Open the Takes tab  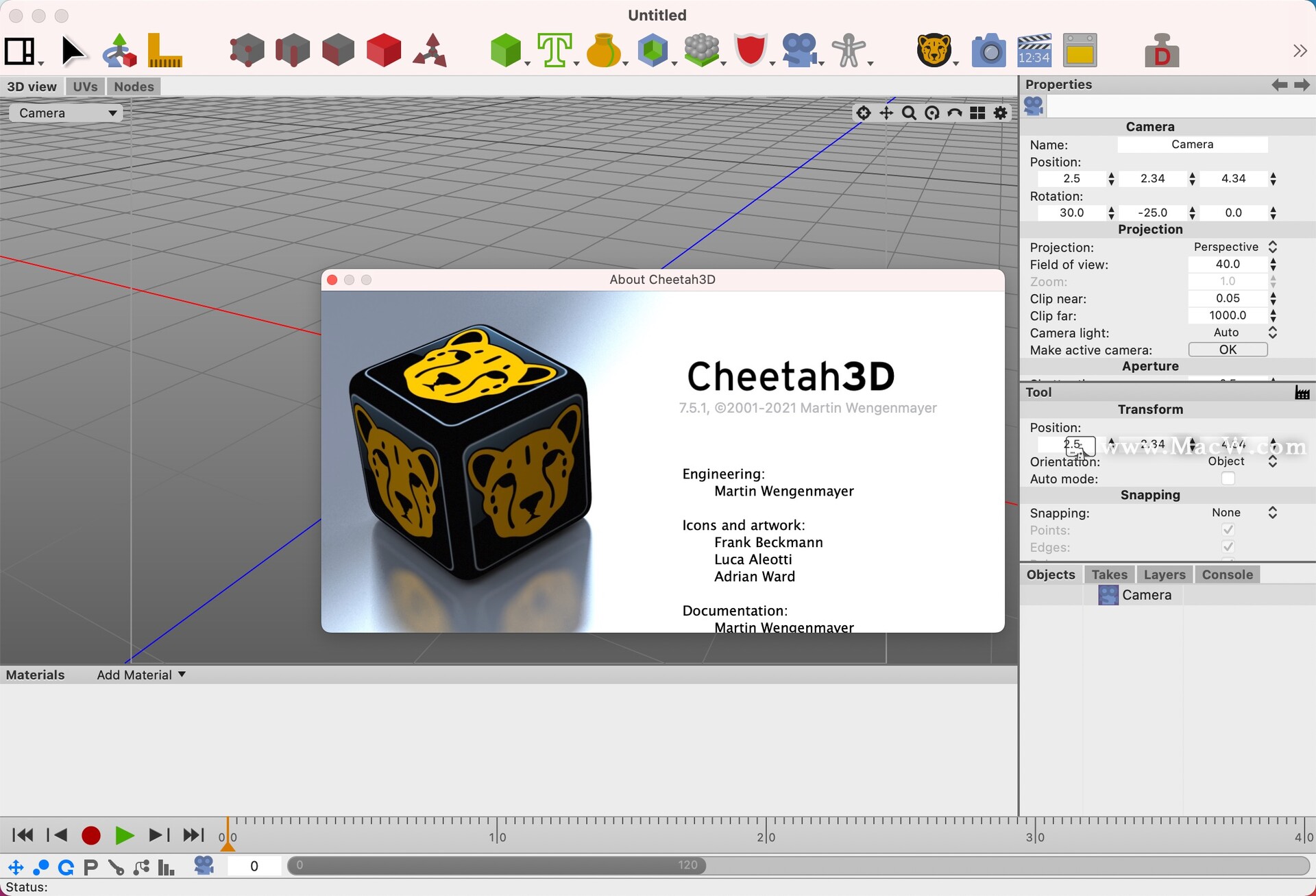pyautogui.click(x=1109, y=574)
